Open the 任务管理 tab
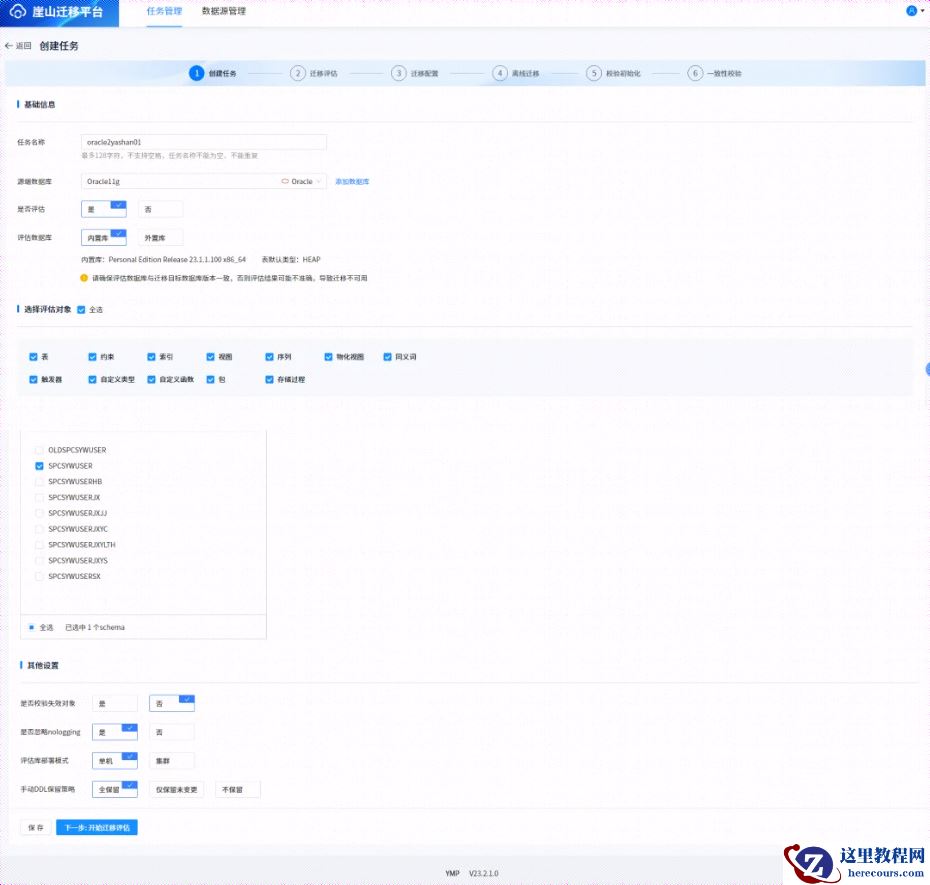The height and width of the screenshot is (885, 930). 164,11
